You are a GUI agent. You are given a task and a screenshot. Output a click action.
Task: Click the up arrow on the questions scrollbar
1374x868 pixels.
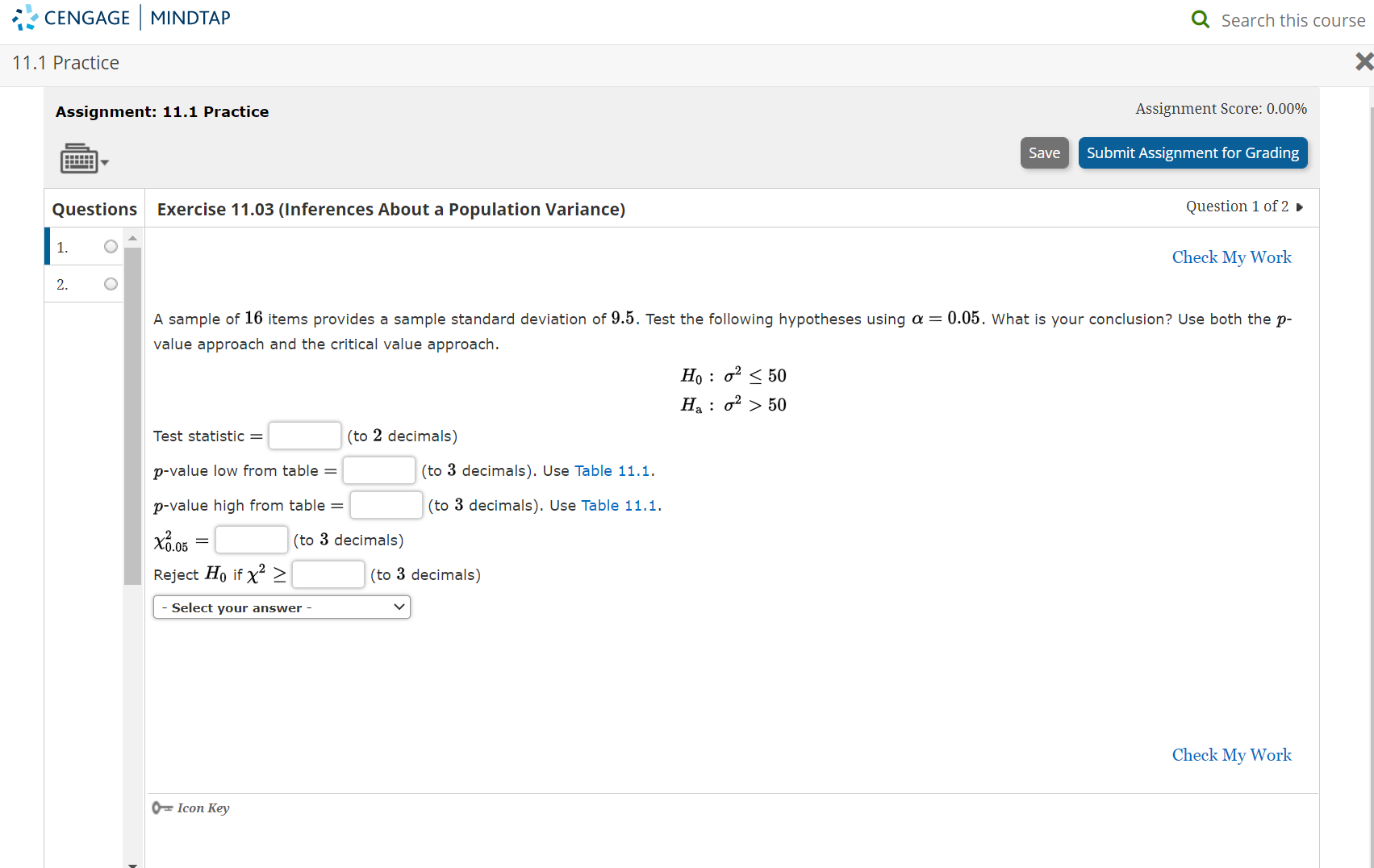pos(132,237)
